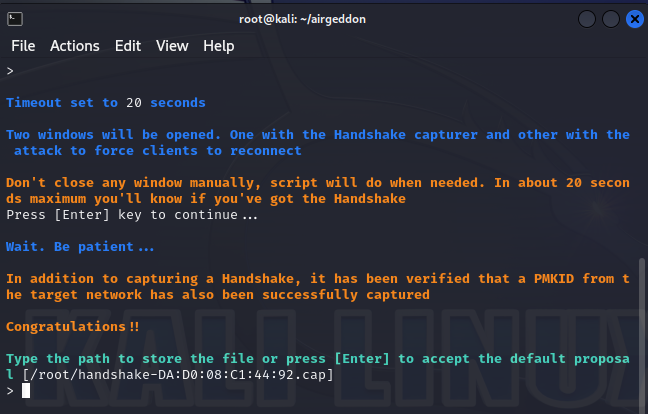Click the Press [Enter] key to continue text
The height and width of the screenshot is (414, 648).
point(132,214)
